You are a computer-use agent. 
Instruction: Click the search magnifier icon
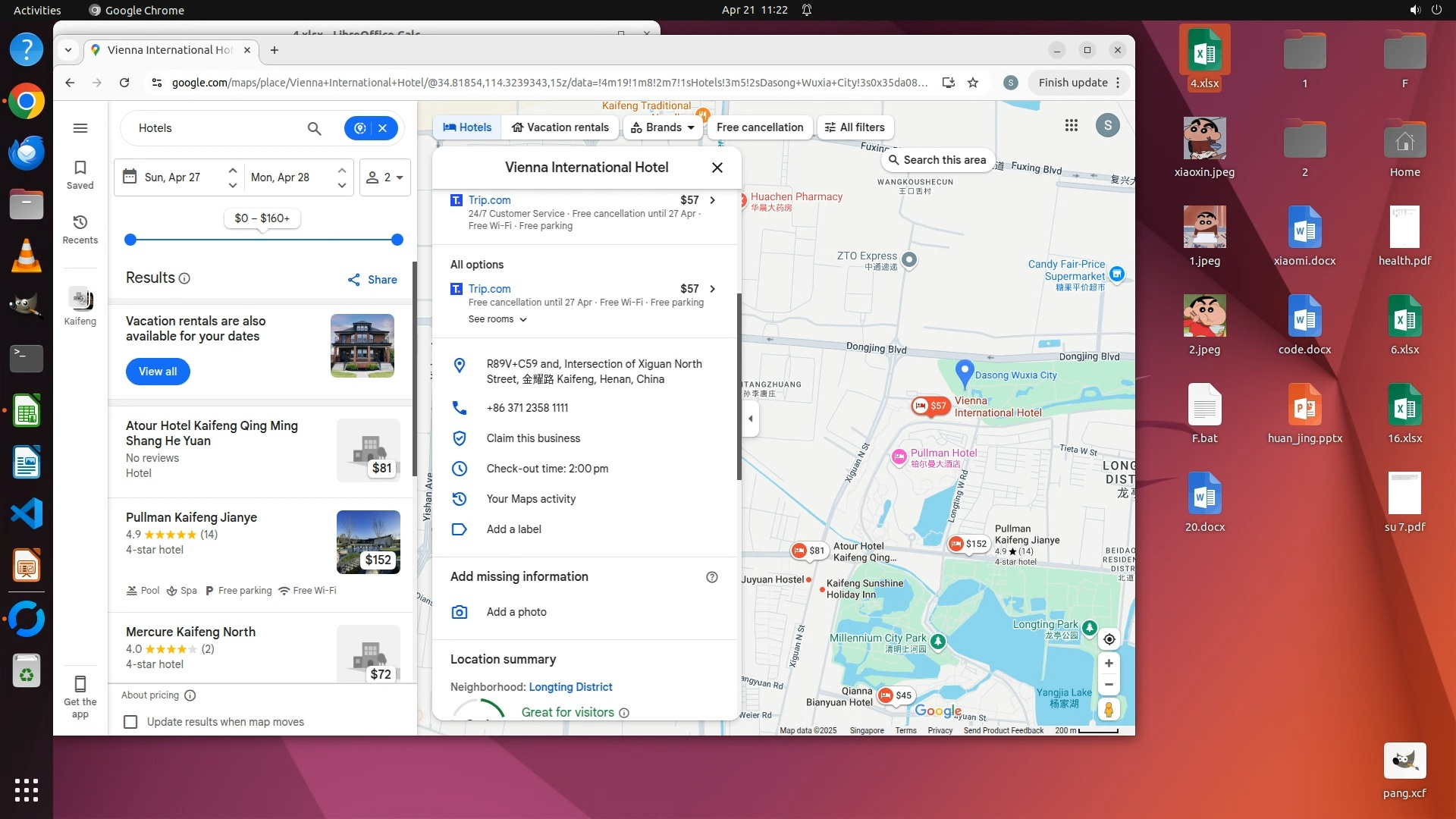pyautogui.click(x=314, y=128)
